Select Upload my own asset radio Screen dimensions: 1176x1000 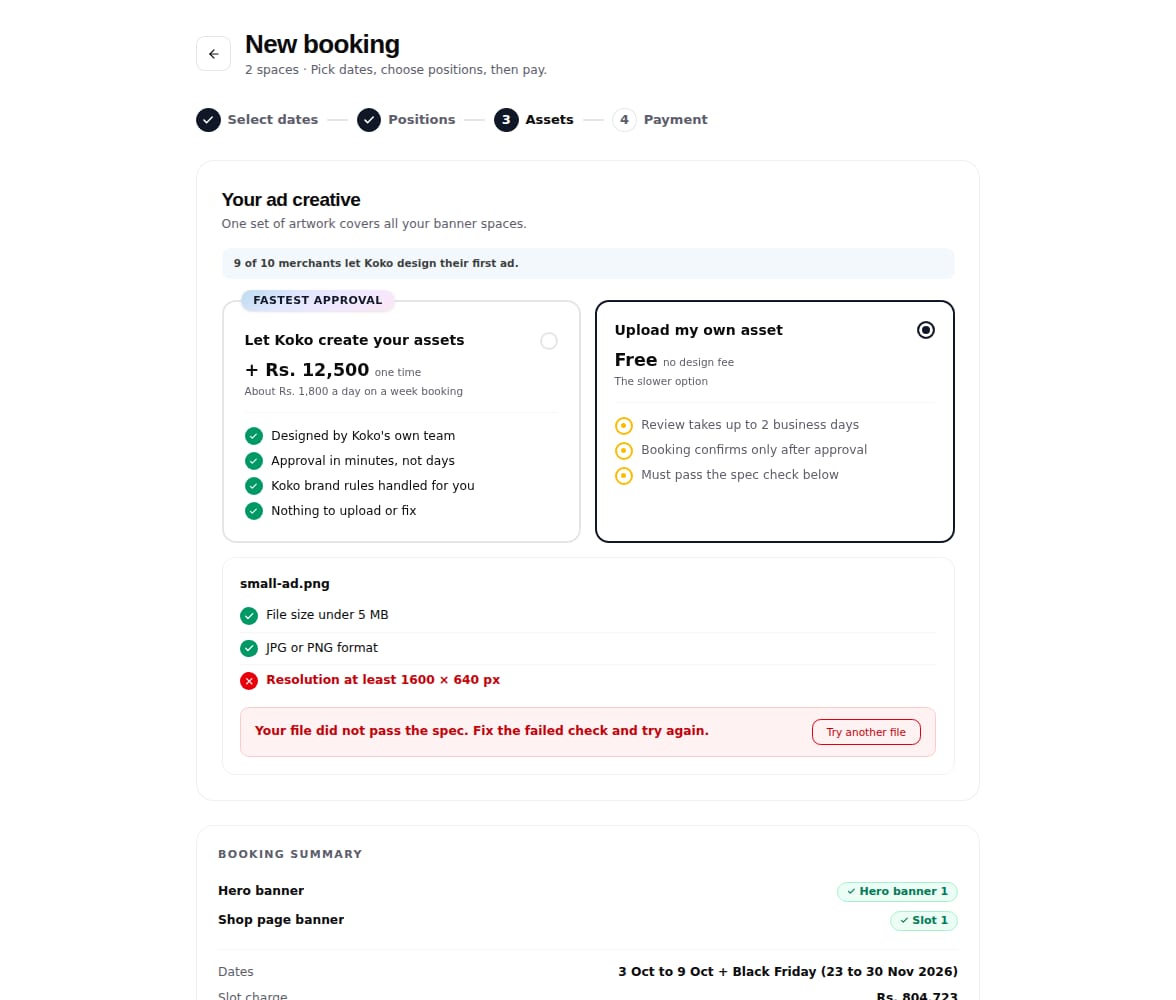point(926,330)
